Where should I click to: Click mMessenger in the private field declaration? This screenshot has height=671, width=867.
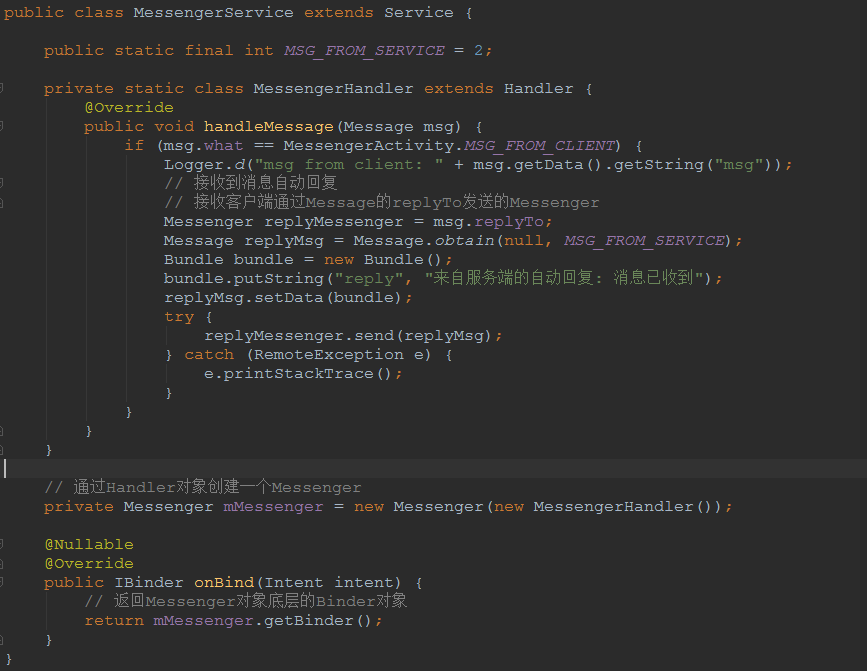[x=273, y=507]
